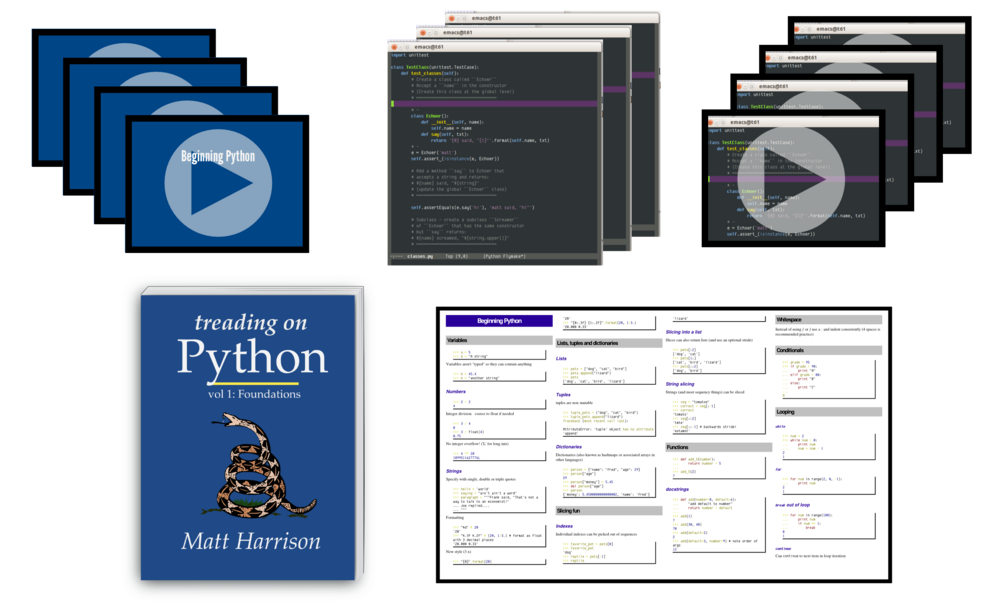
Task: Click the author name 'Matt Harrison'
Action: tap(251, 541)
